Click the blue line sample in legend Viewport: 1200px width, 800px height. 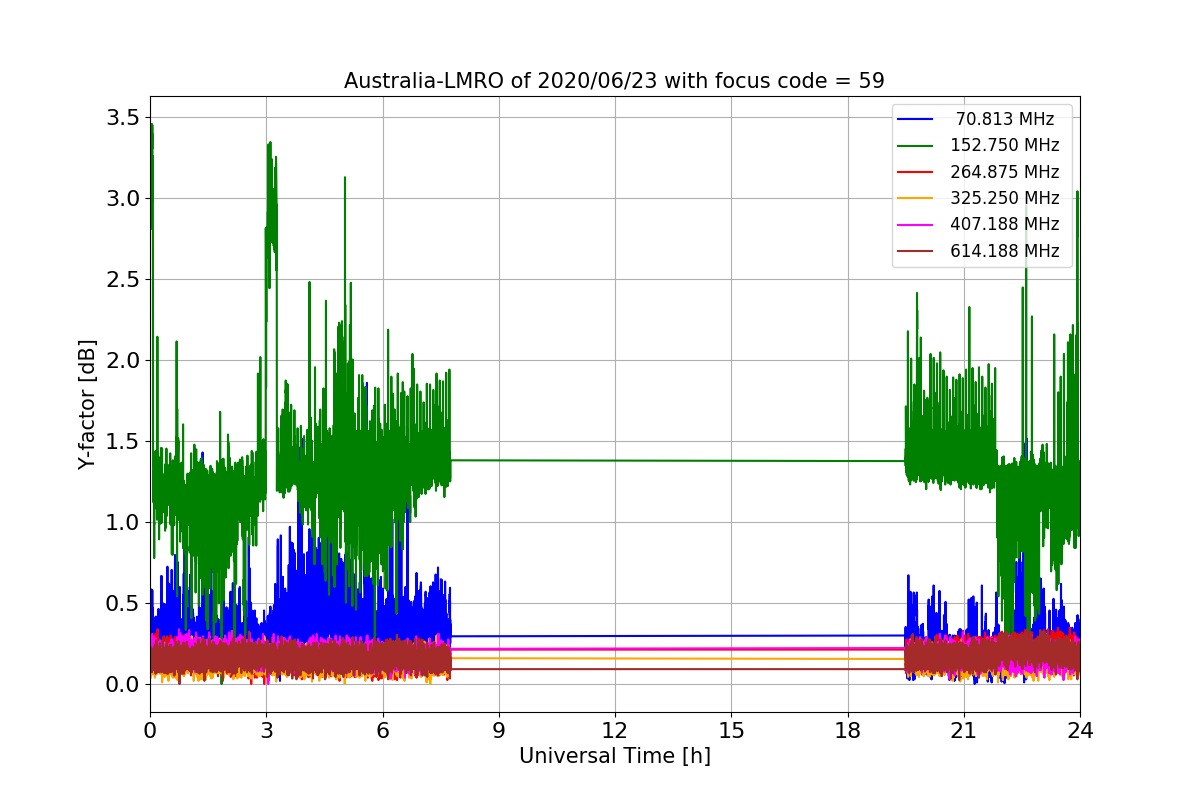coord(915,119)
